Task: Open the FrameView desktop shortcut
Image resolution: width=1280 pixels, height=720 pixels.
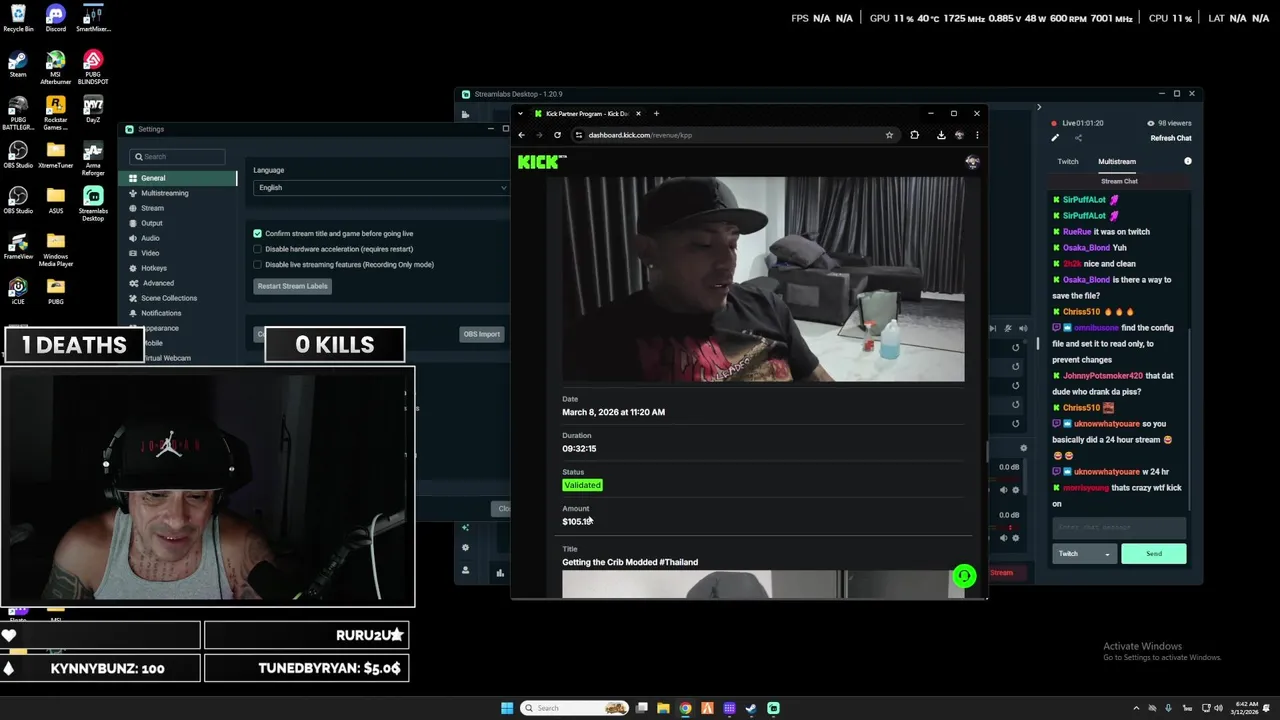Action: (x=18, y=246)
